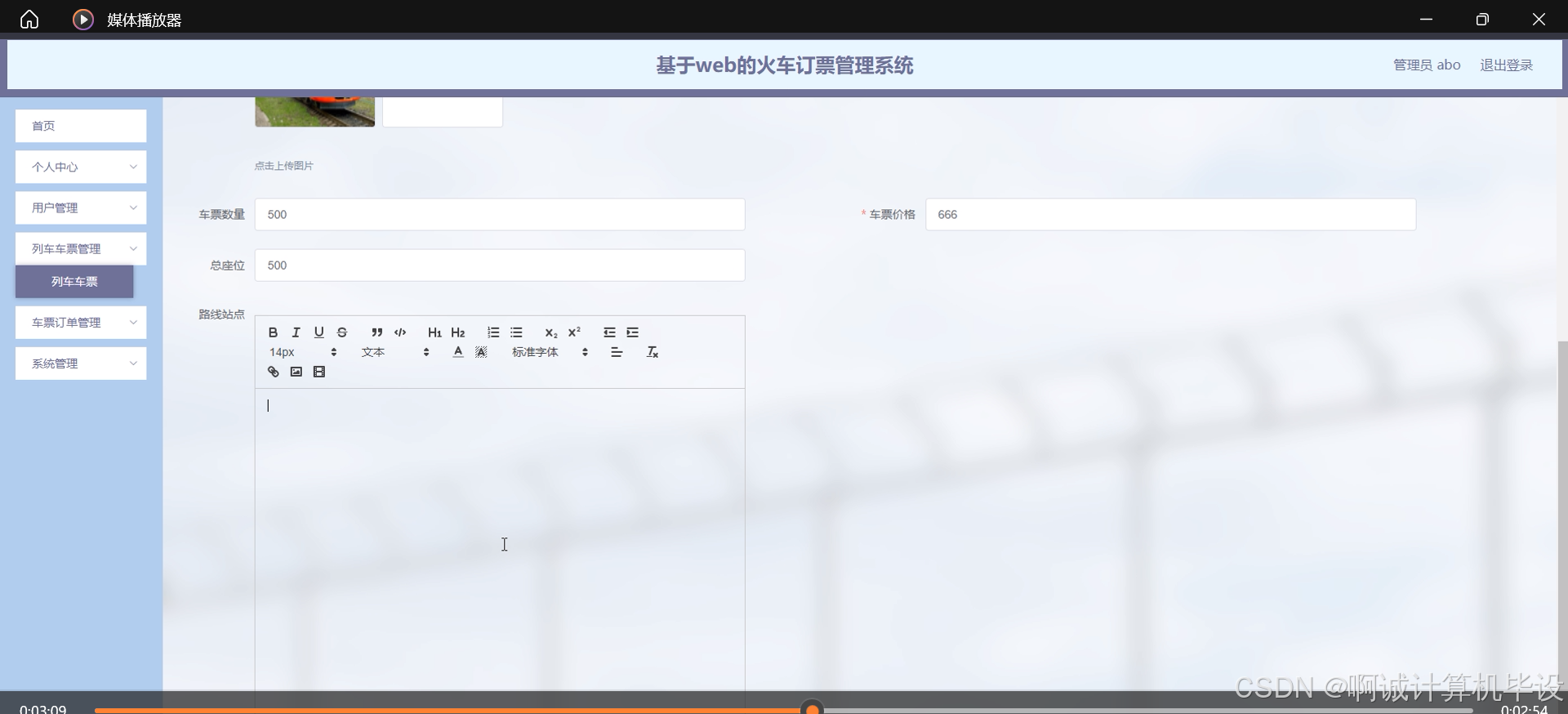The height and width of the screenshot is (714, 1568).
Task: Insert an image in the editor
Action: click(x=296, y=372)
